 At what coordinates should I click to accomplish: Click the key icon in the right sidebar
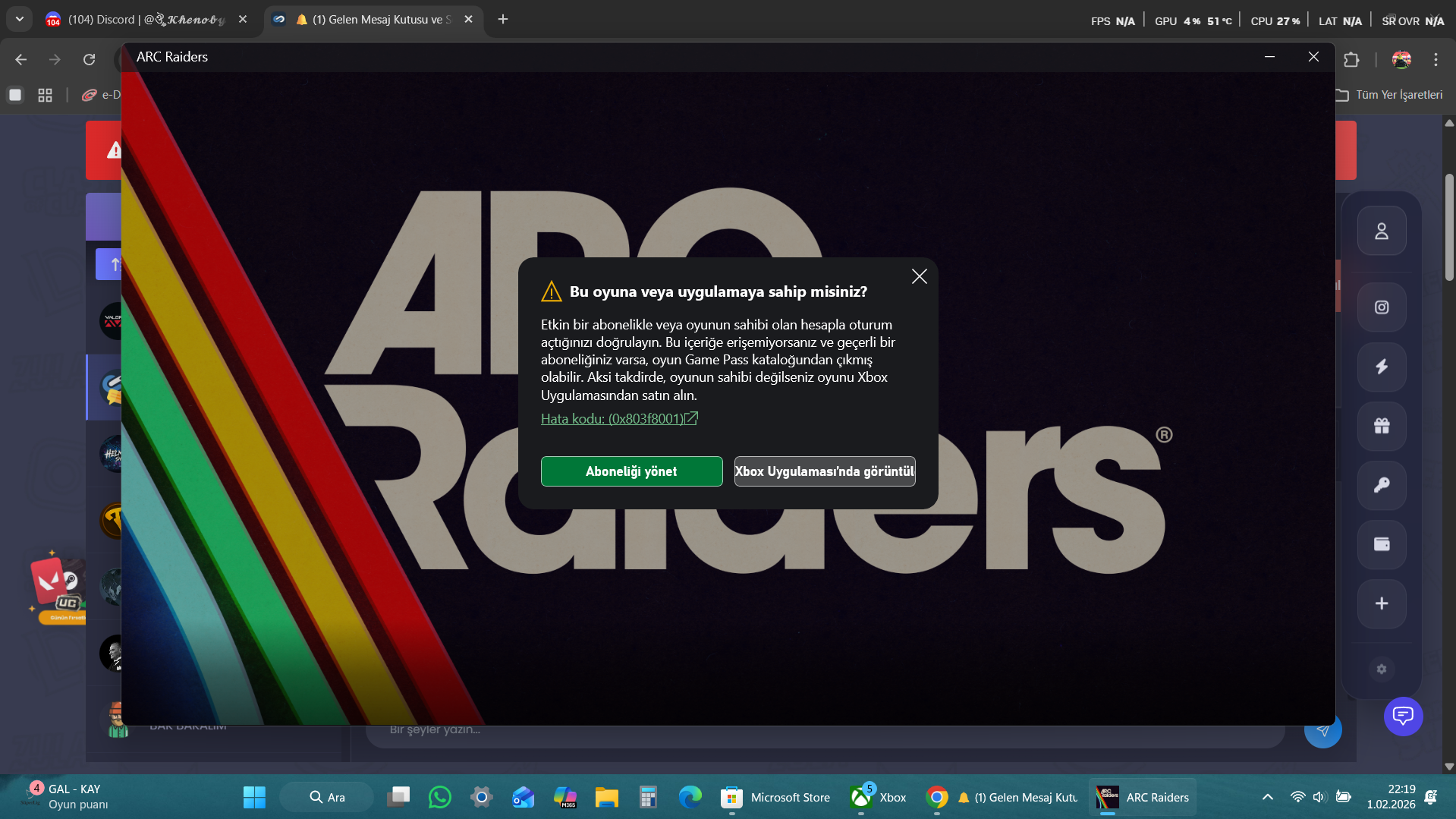coord(1382,485)
